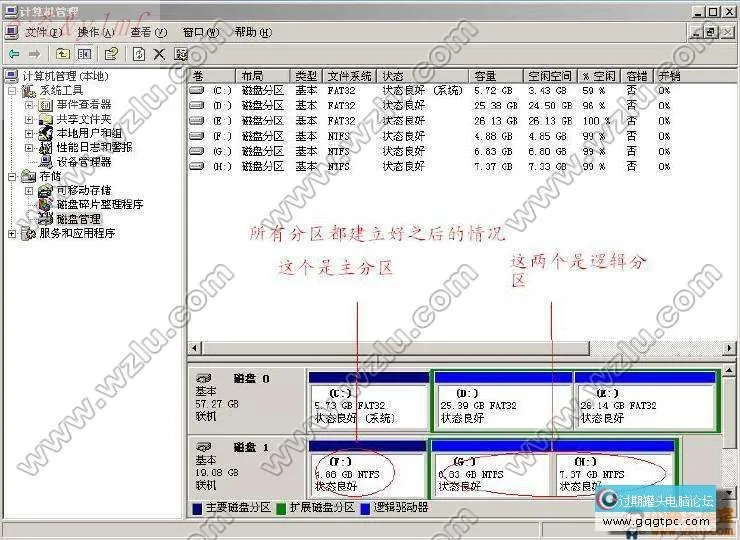Click the 磁盘 1 disk icon
The image size is (740, 540).
[x=203, y=447]
